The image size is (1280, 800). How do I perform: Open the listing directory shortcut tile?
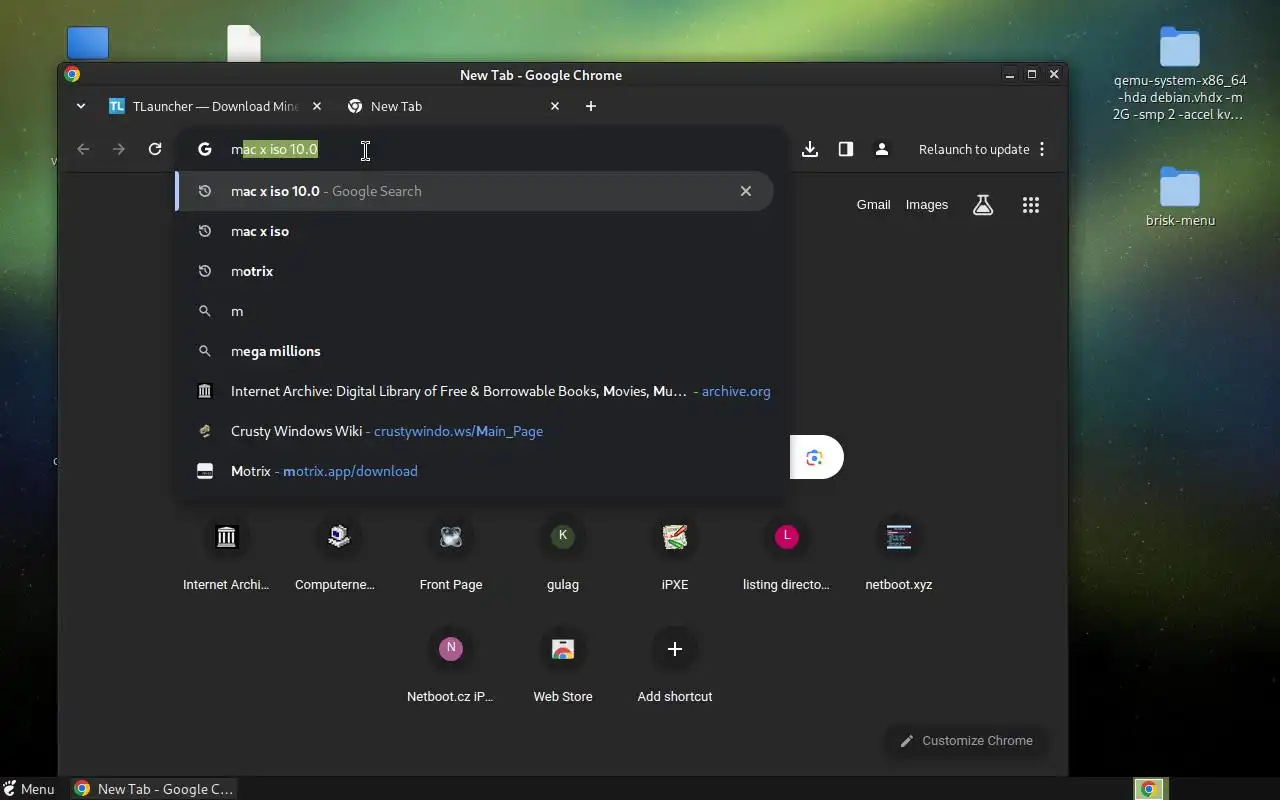(x=787, y=554)
